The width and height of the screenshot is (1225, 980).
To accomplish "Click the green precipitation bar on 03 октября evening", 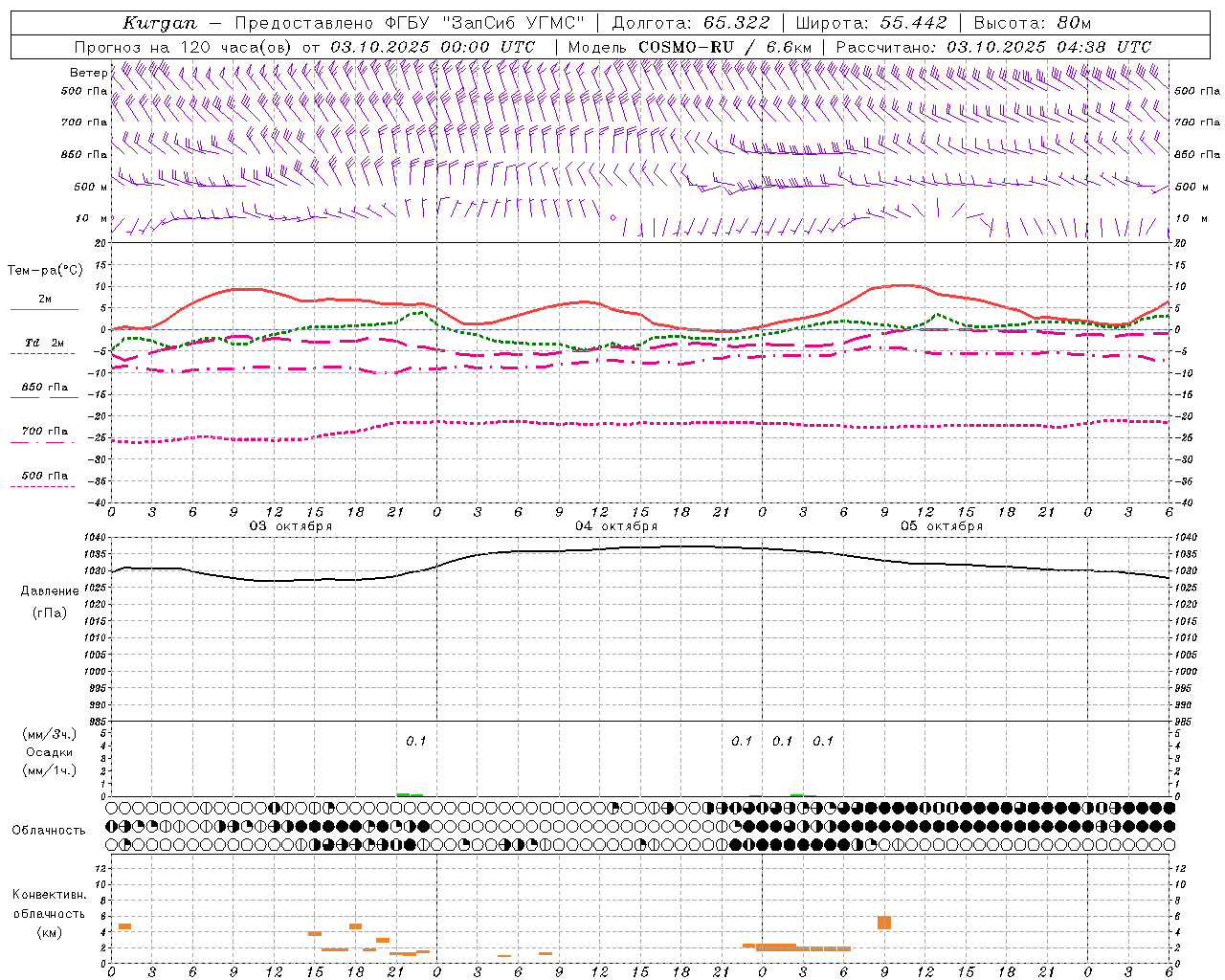I will tap(410, 794).
